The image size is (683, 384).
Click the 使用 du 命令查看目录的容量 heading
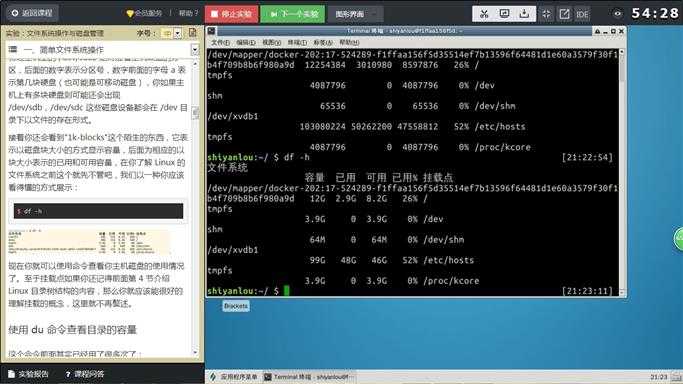(72, 330)
